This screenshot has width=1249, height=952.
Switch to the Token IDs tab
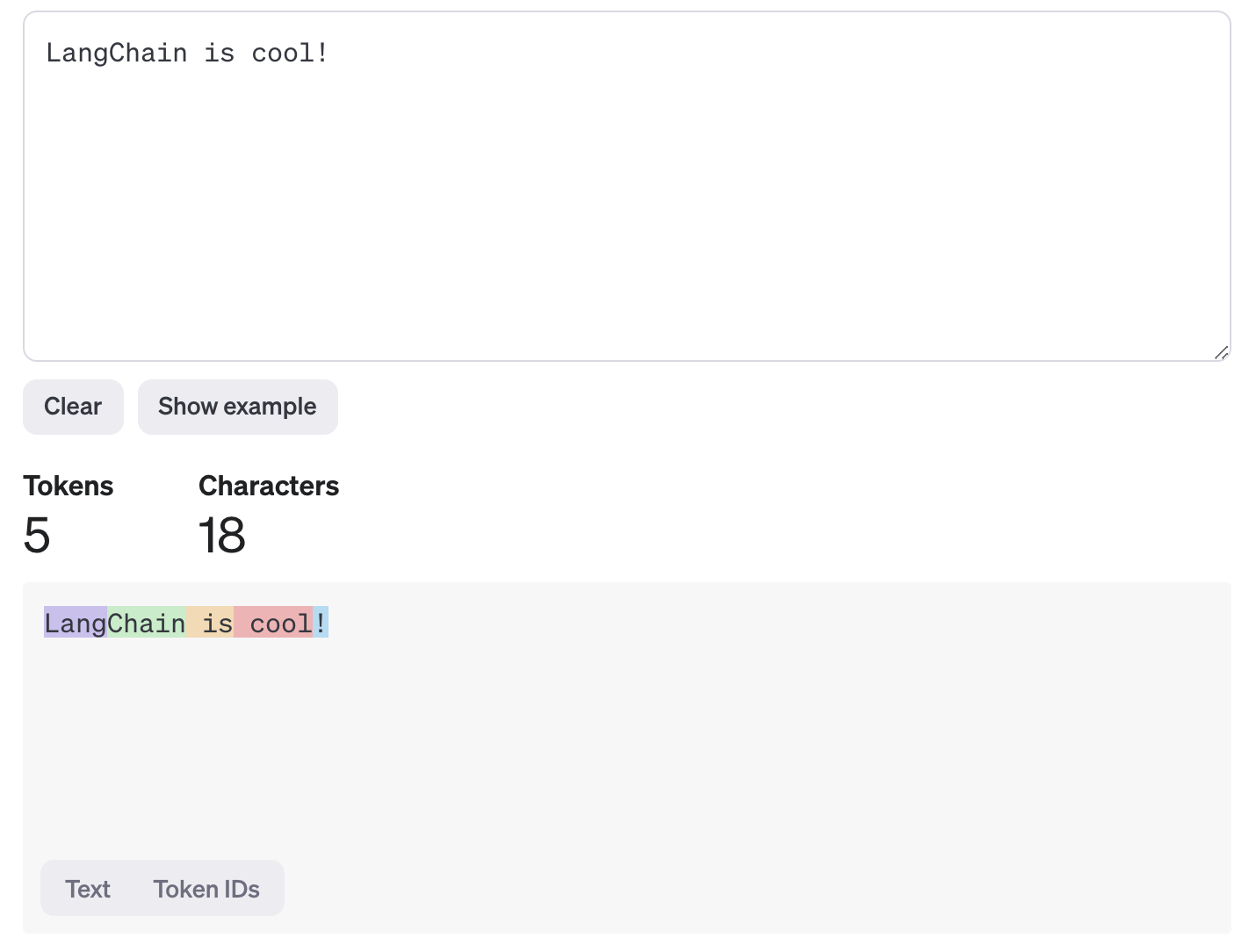point(206,889)
